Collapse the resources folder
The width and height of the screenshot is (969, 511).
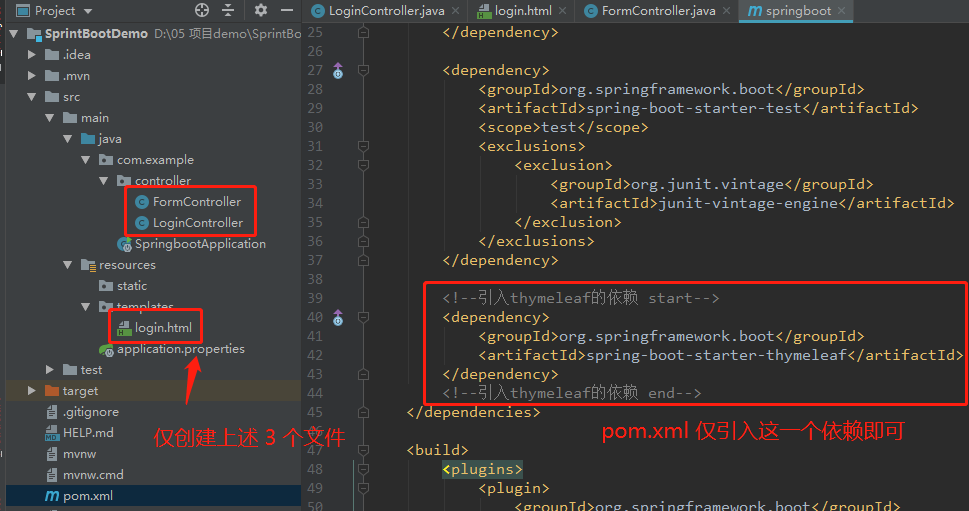[67, 264]
